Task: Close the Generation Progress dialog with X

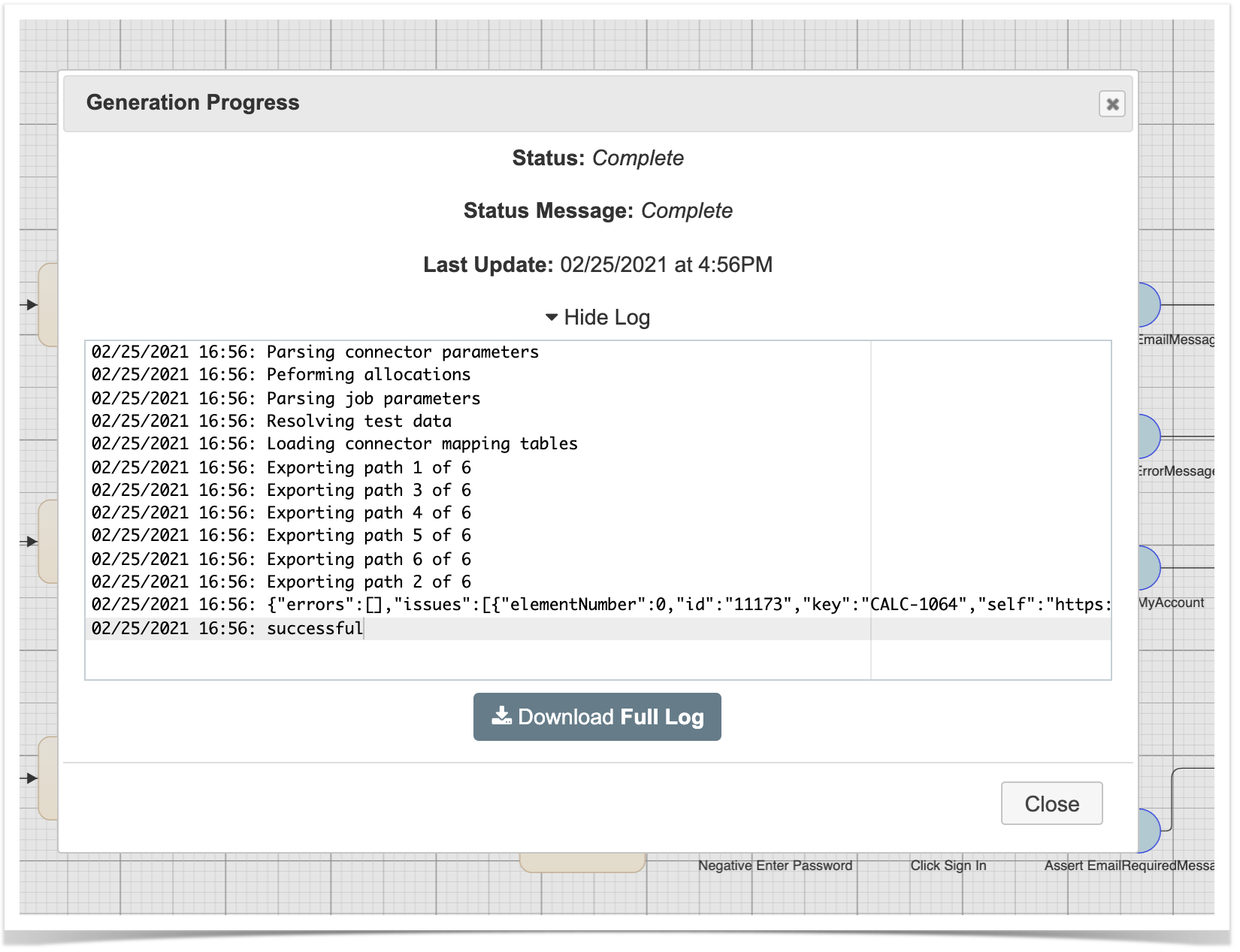Action: (1112, 104)
